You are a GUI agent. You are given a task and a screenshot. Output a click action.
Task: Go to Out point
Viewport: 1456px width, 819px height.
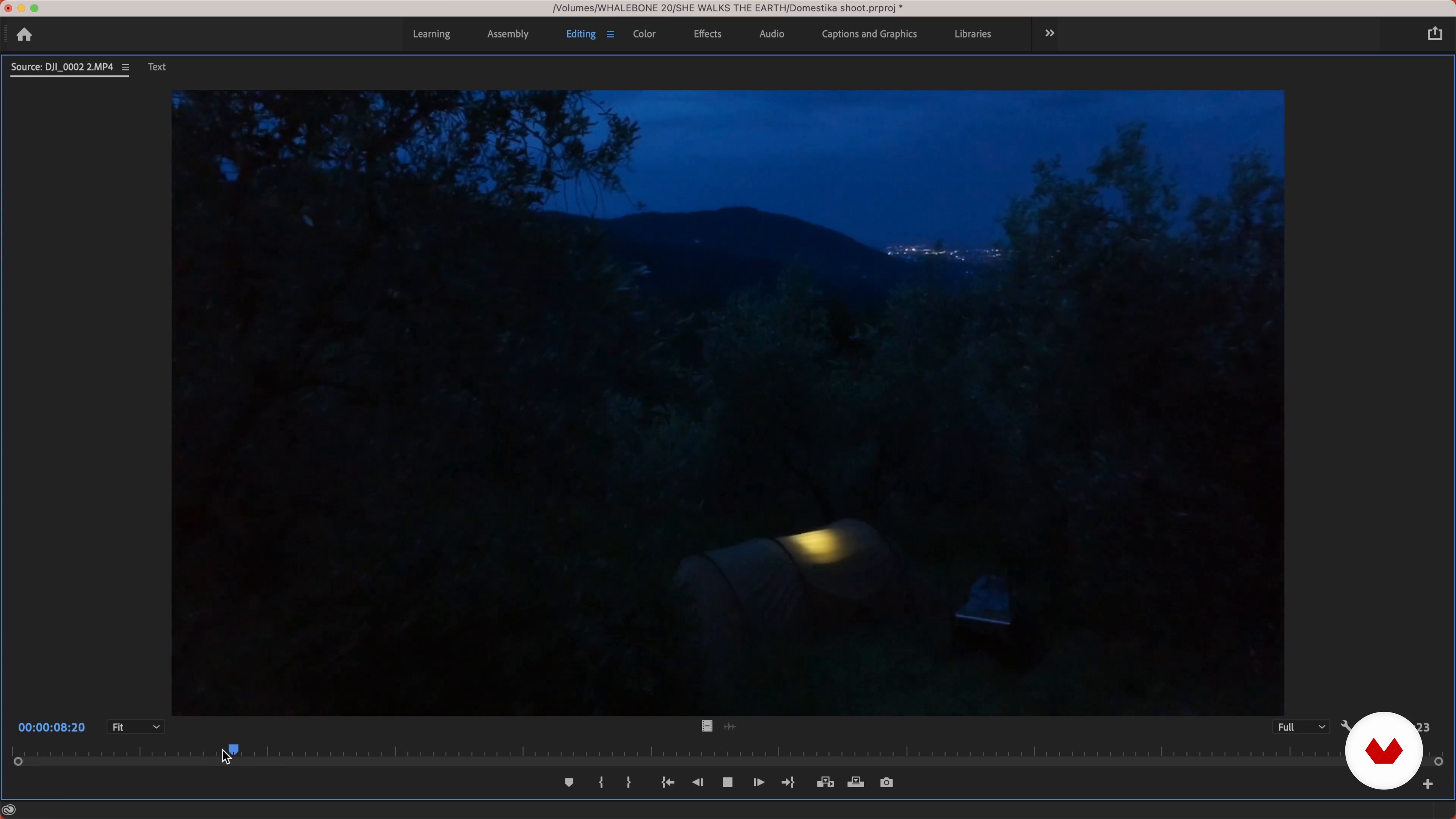(789, 783)
